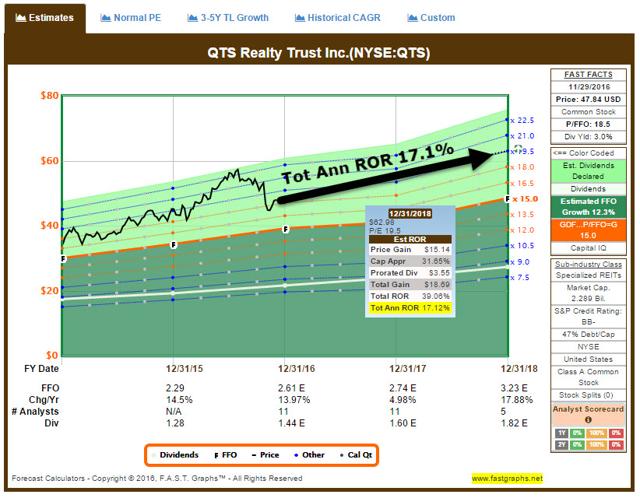Screen dimensions: 640x498
Task: Click the orange GDF P/FFO=G 15.0 swatch
Action: coord(588,230)
